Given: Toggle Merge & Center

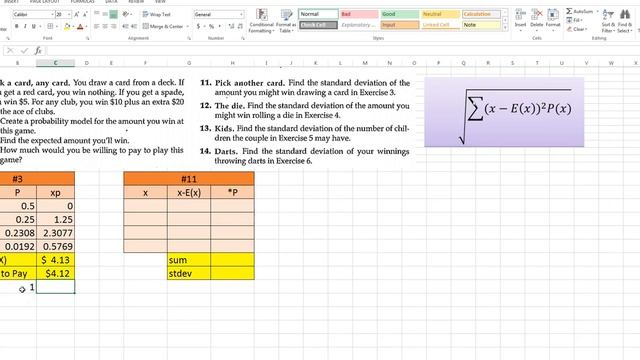Looking at the screenshot, I should pos(163,27).
